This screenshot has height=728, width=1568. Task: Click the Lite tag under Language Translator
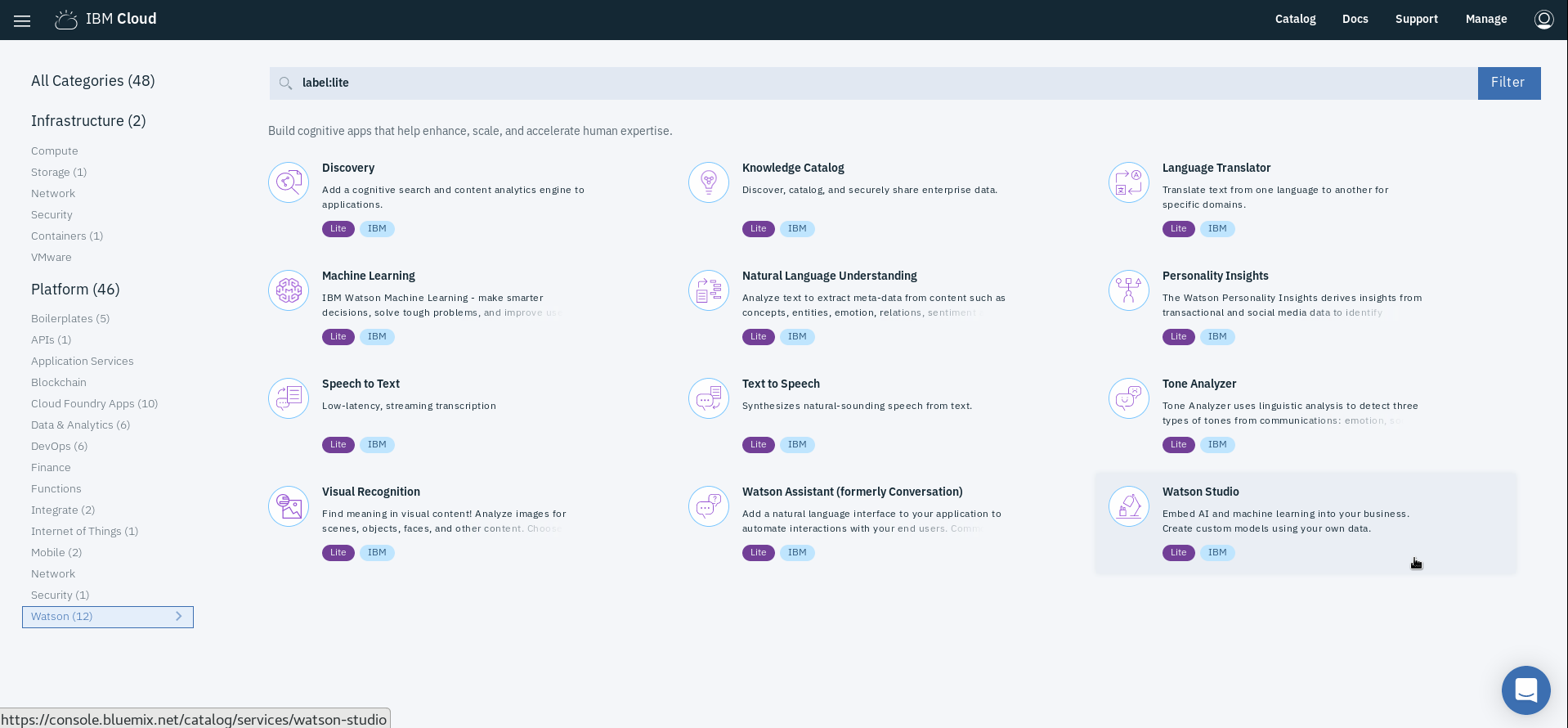click(1179, 229)
